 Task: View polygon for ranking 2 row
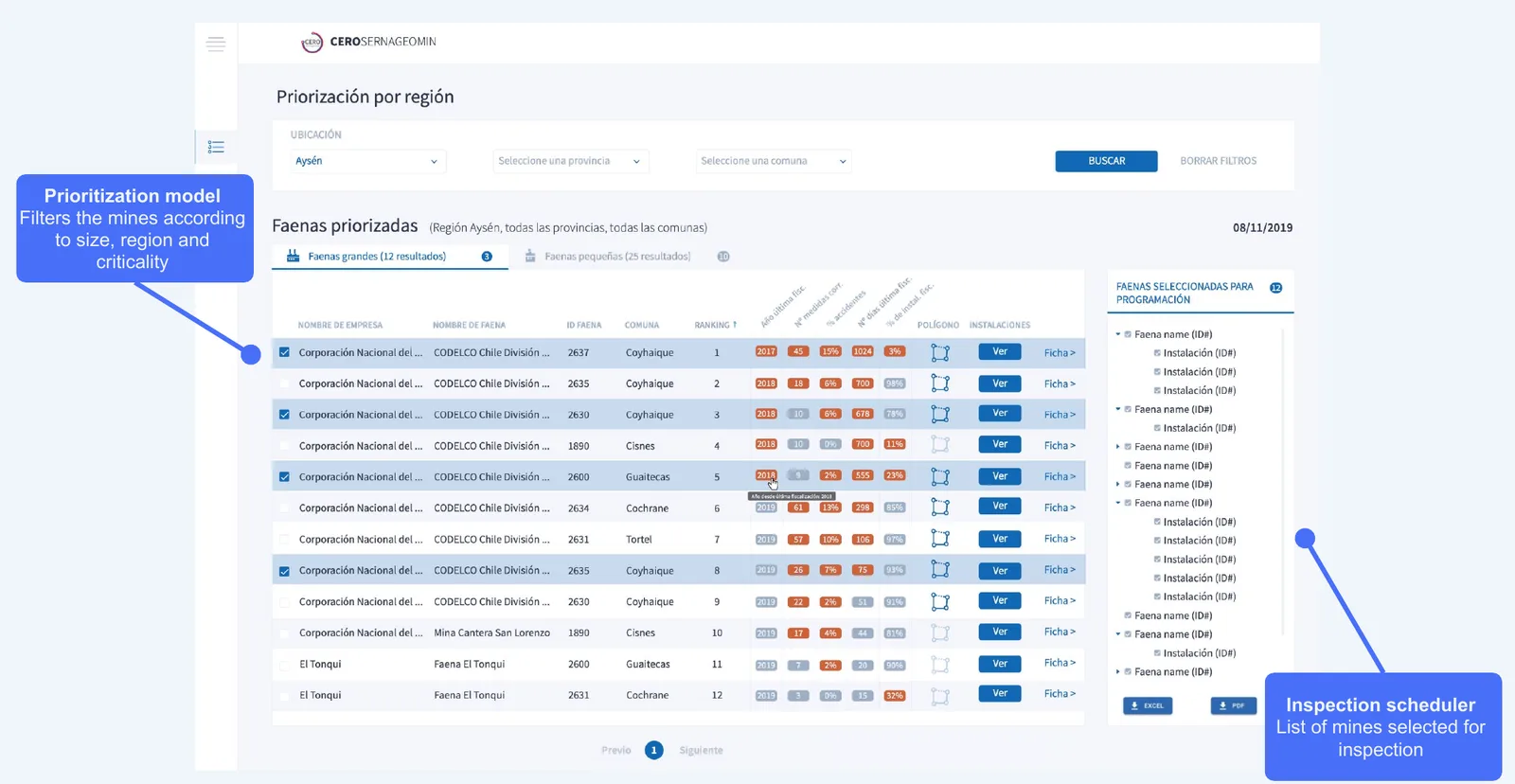pos(940,383)
